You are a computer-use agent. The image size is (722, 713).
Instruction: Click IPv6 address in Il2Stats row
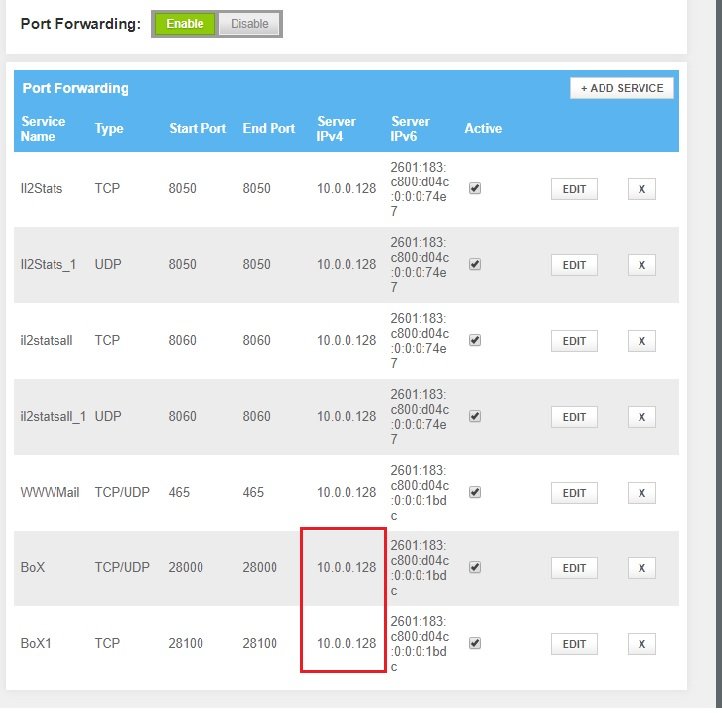coord(419,189)
